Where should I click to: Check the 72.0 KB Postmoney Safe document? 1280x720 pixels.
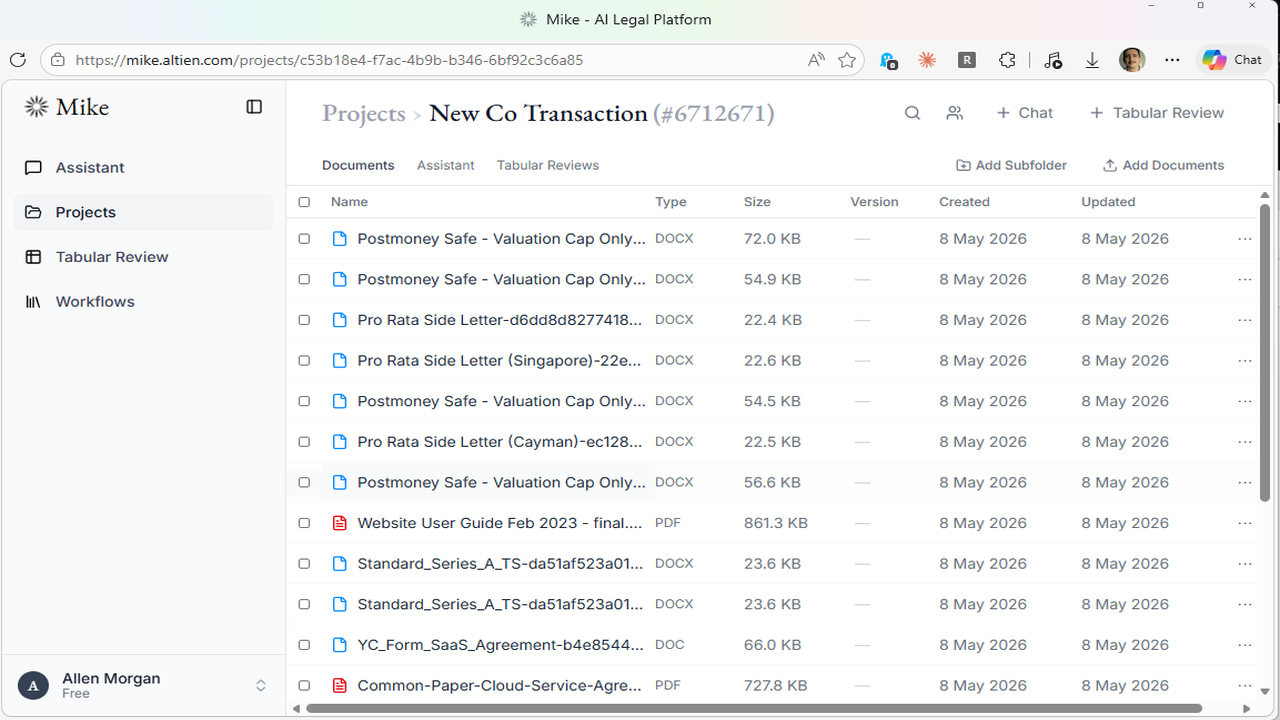click(304, 239)
